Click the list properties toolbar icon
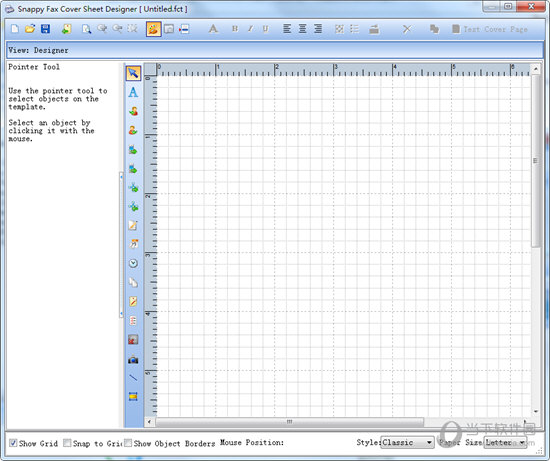 pyautogui.click(x=355, y=29)
